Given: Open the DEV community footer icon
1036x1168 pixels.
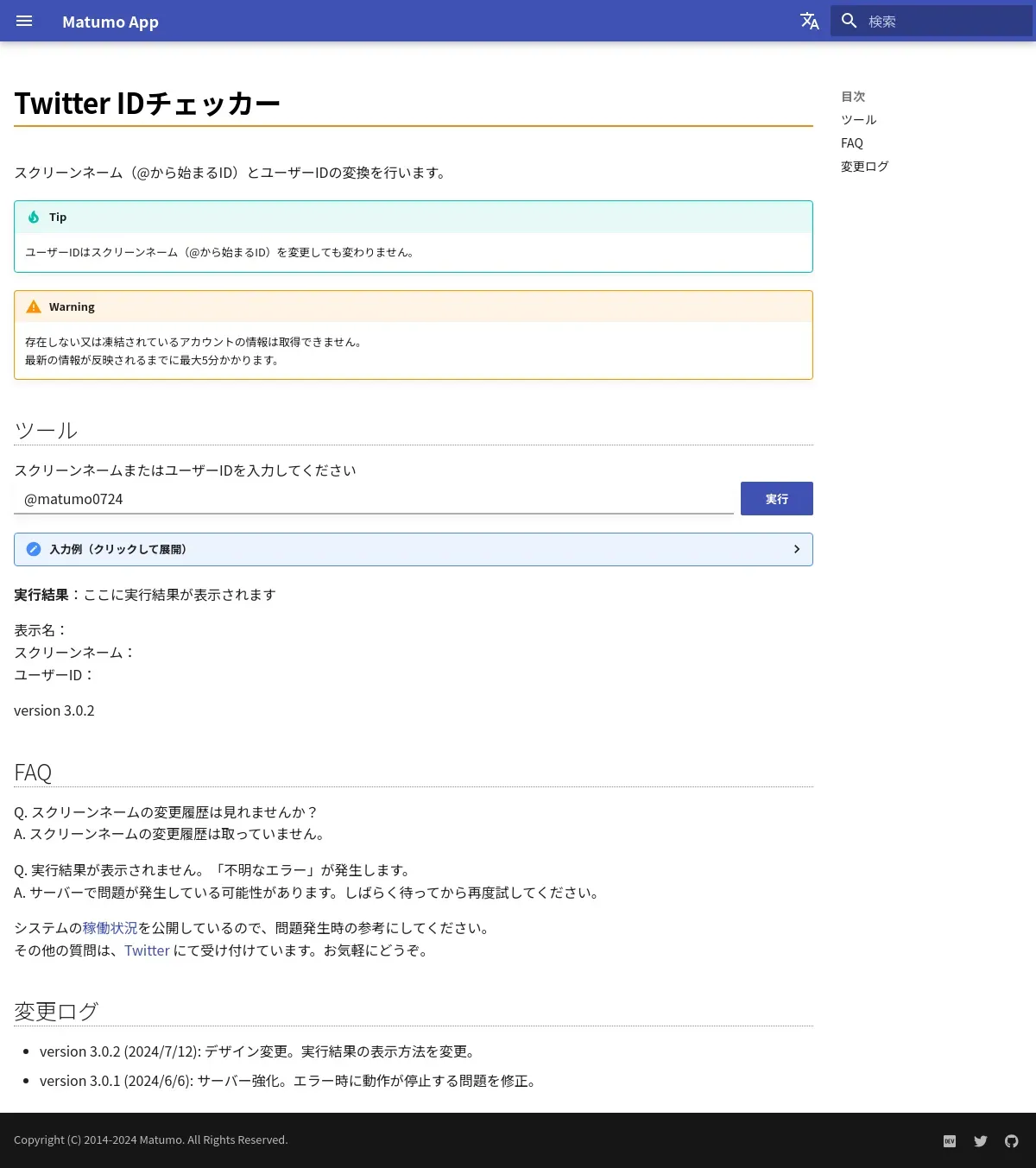Looking at the screenshot, I should coord(950,1141).
